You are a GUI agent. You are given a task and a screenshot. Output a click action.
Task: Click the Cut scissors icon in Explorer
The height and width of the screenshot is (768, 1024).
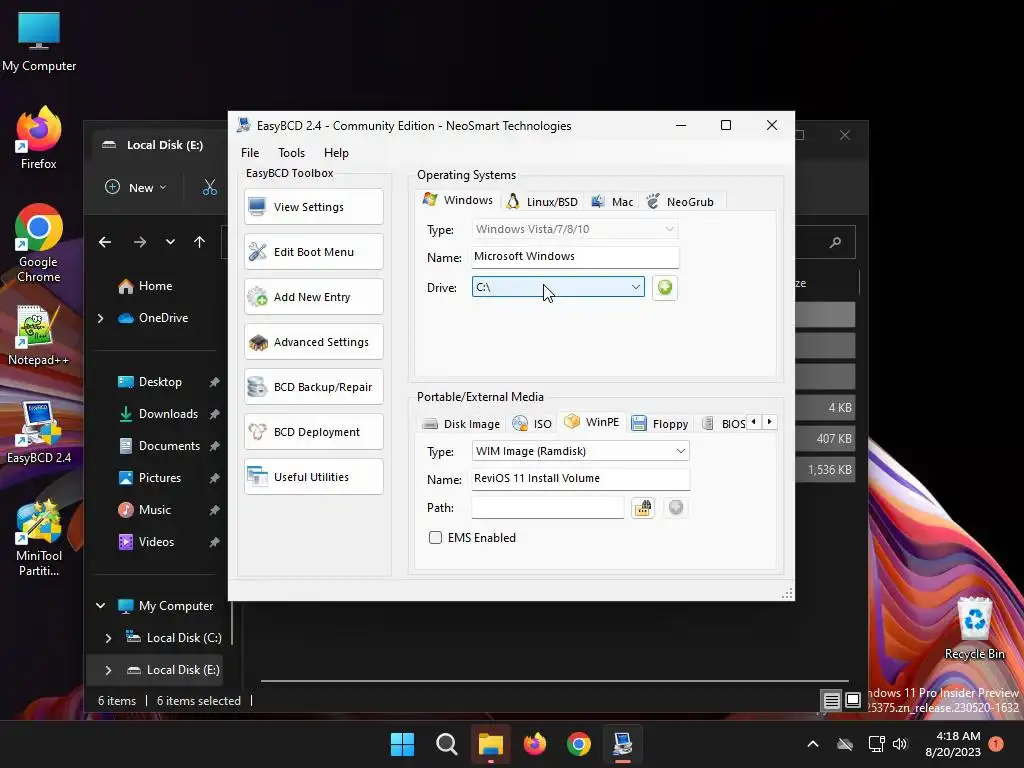coord(210,188)
